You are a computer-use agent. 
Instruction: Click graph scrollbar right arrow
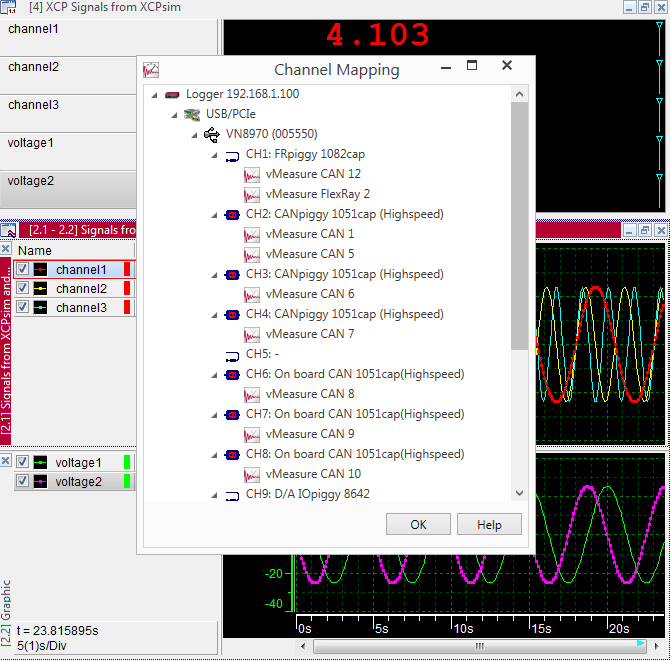click(656, 646)
